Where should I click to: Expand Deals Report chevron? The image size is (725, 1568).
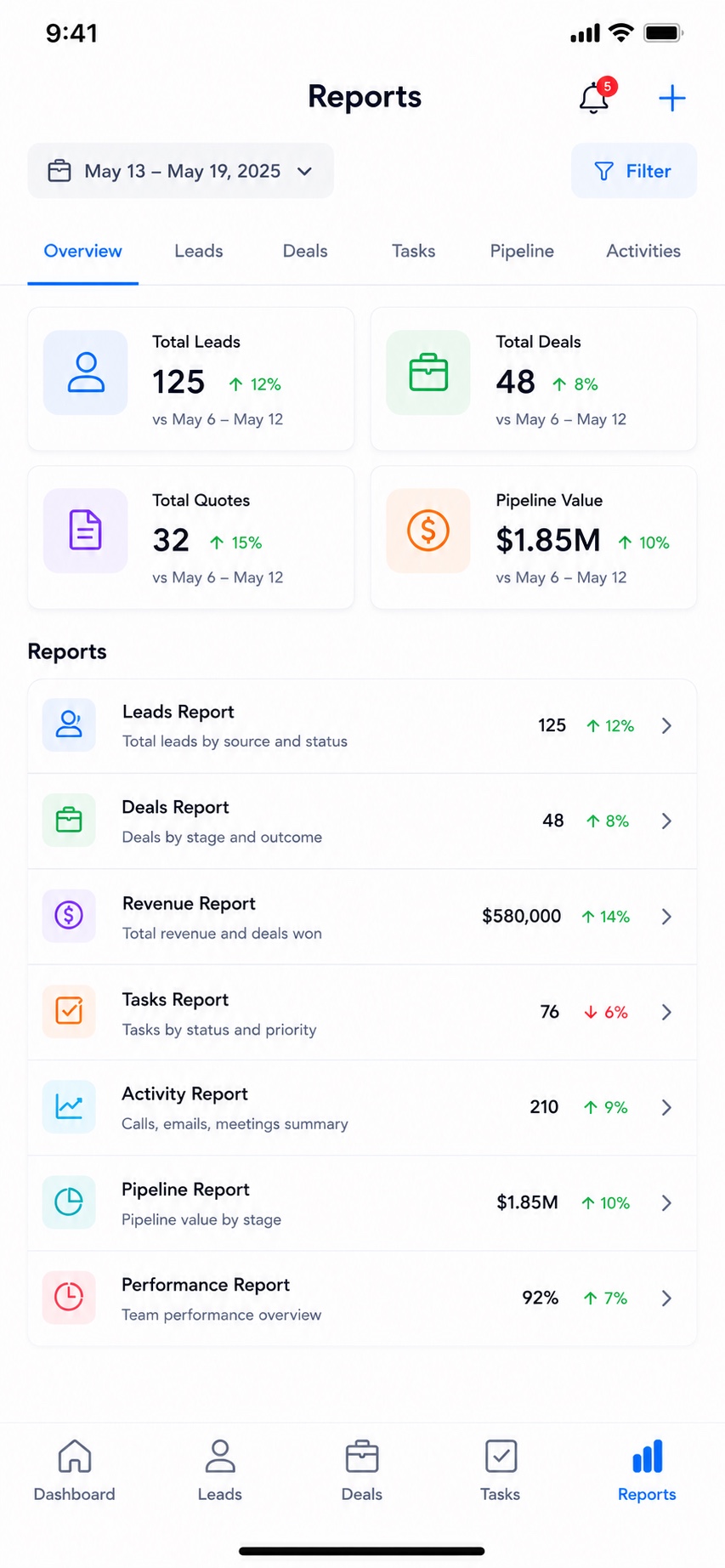point(667,821)
